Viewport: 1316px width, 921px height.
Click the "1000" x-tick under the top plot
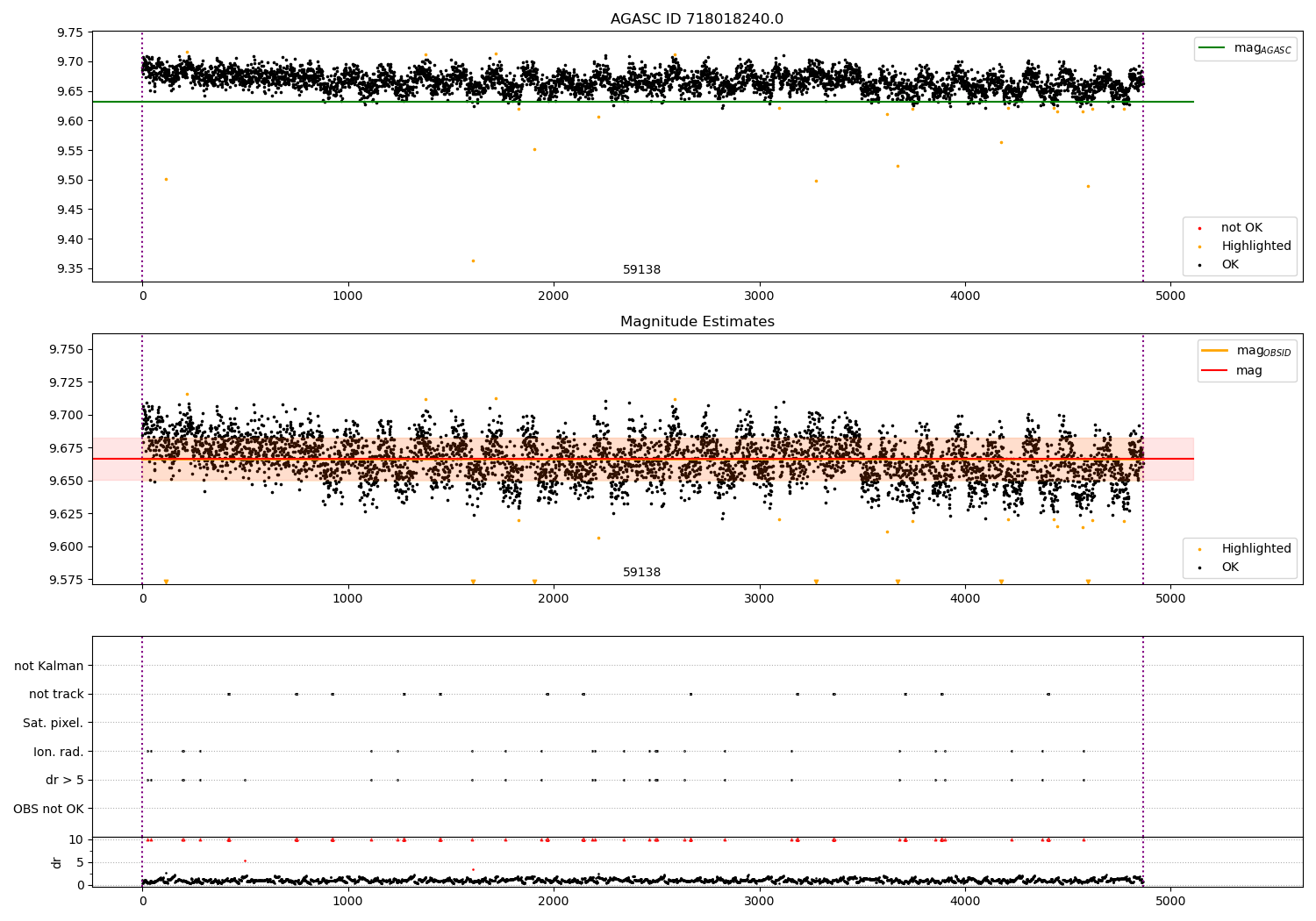click(x=348, y=296)
